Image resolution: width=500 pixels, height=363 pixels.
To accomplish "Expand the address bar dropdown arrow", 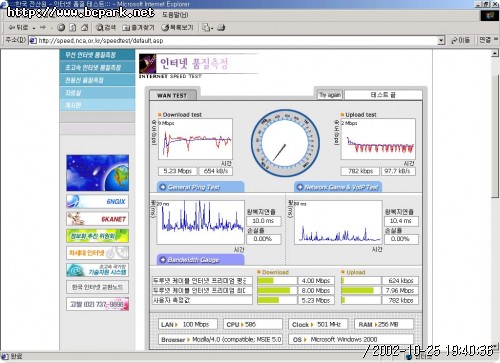I will [441, 41].
